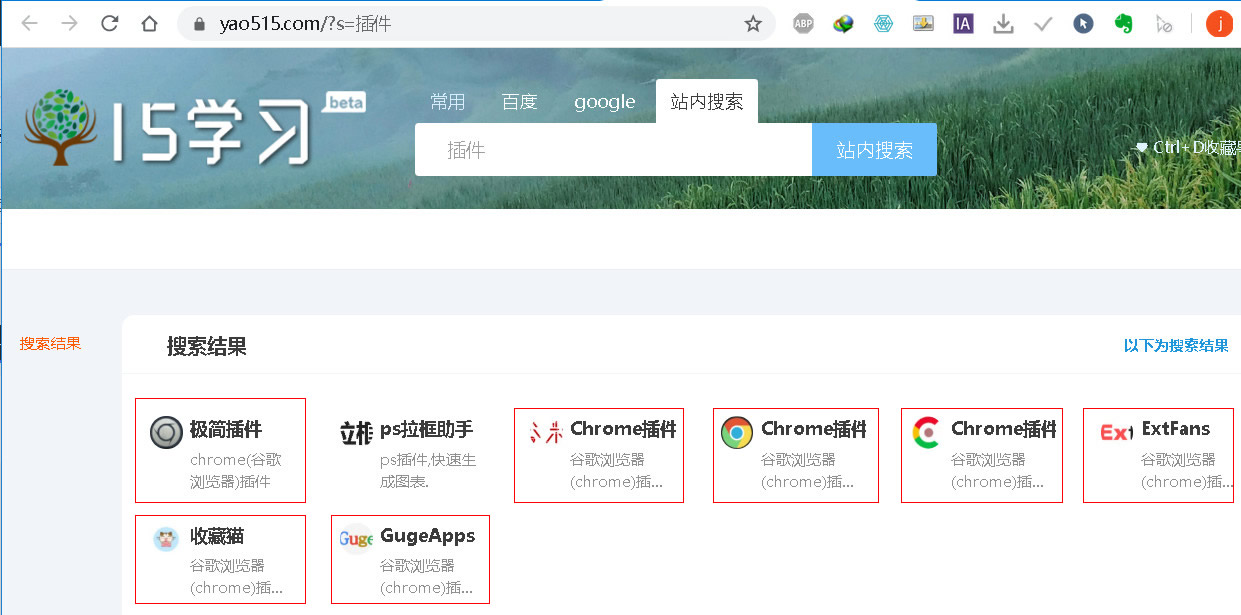This screenshot has width=1241, height=615.
Task: Switch to the google search tab
Action: point(604,101)
